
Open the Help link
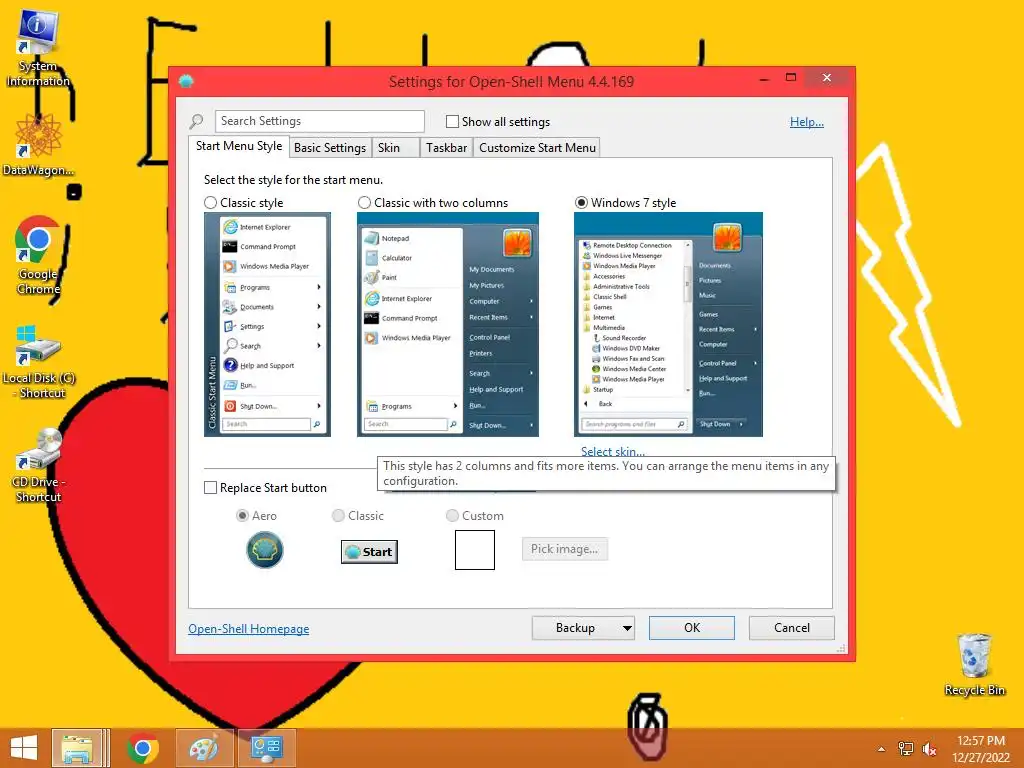tap(807, 122)
